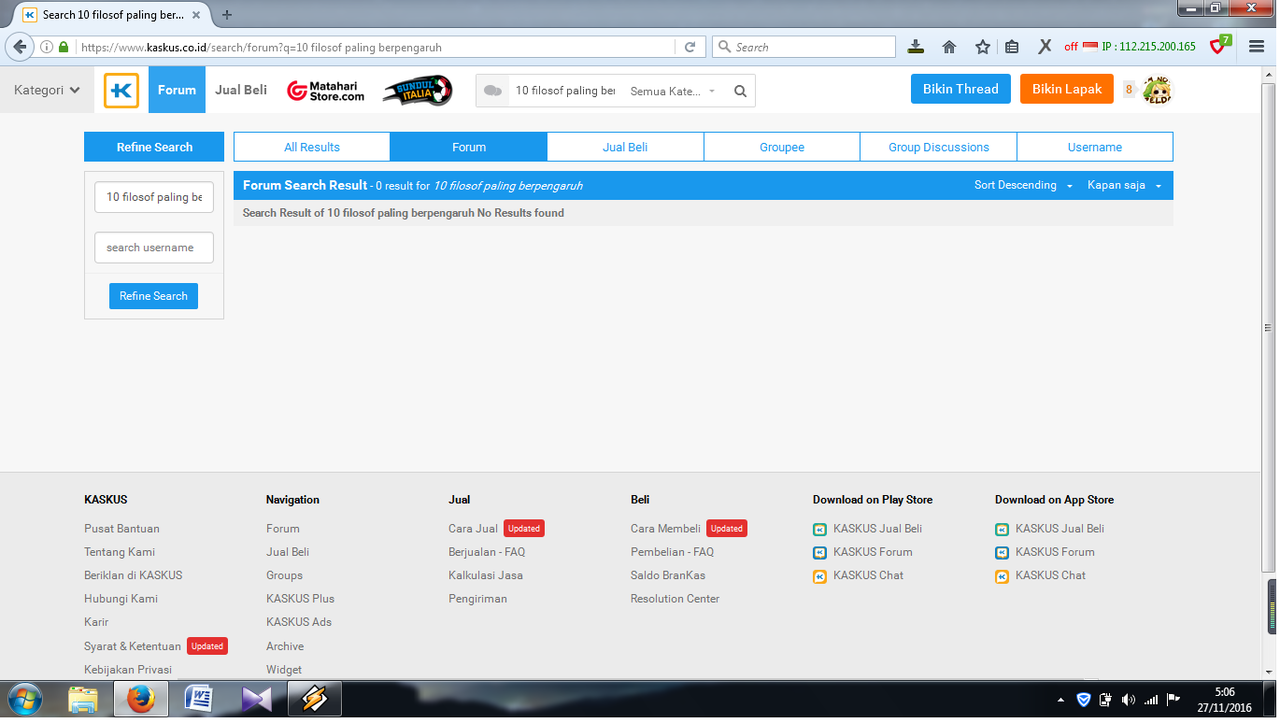Click the Forum header navigation item

pyautogui.click(x=177, y=90)
